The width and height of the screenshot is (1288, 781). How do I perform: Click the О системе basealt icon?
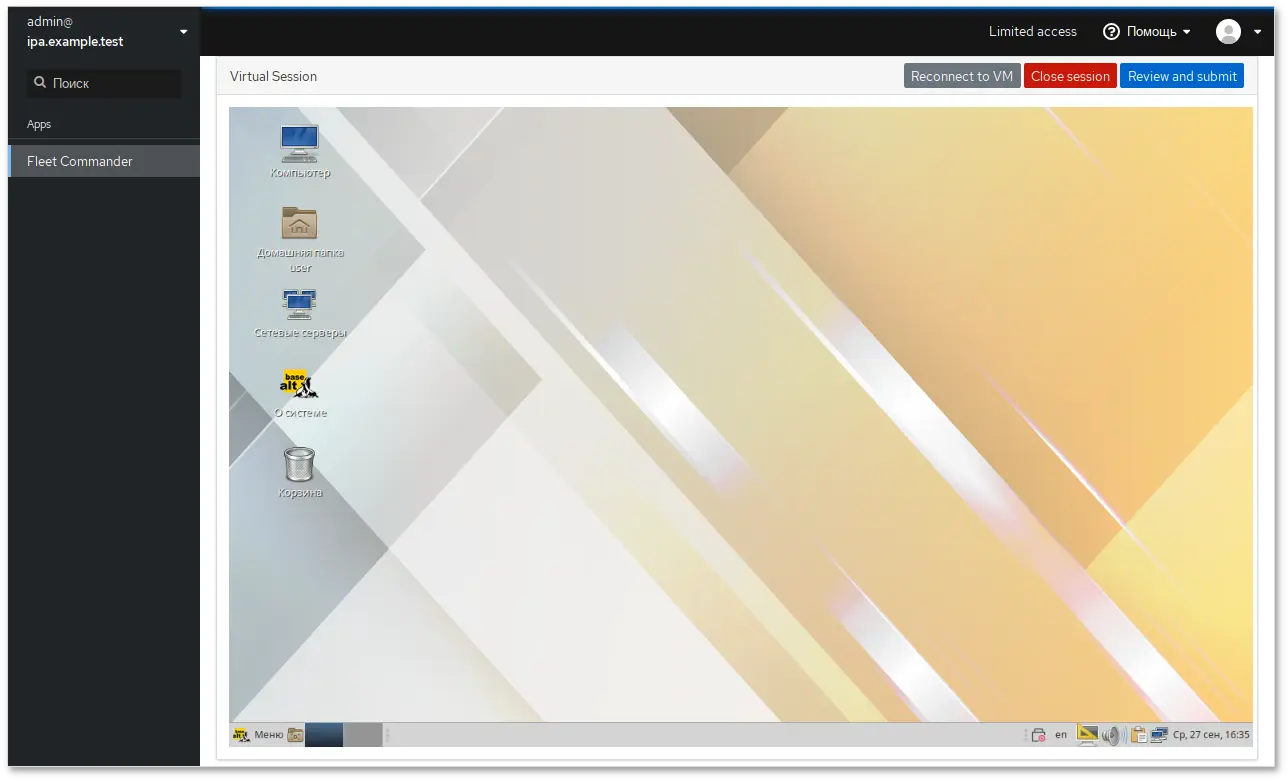[x=299, y=384]
